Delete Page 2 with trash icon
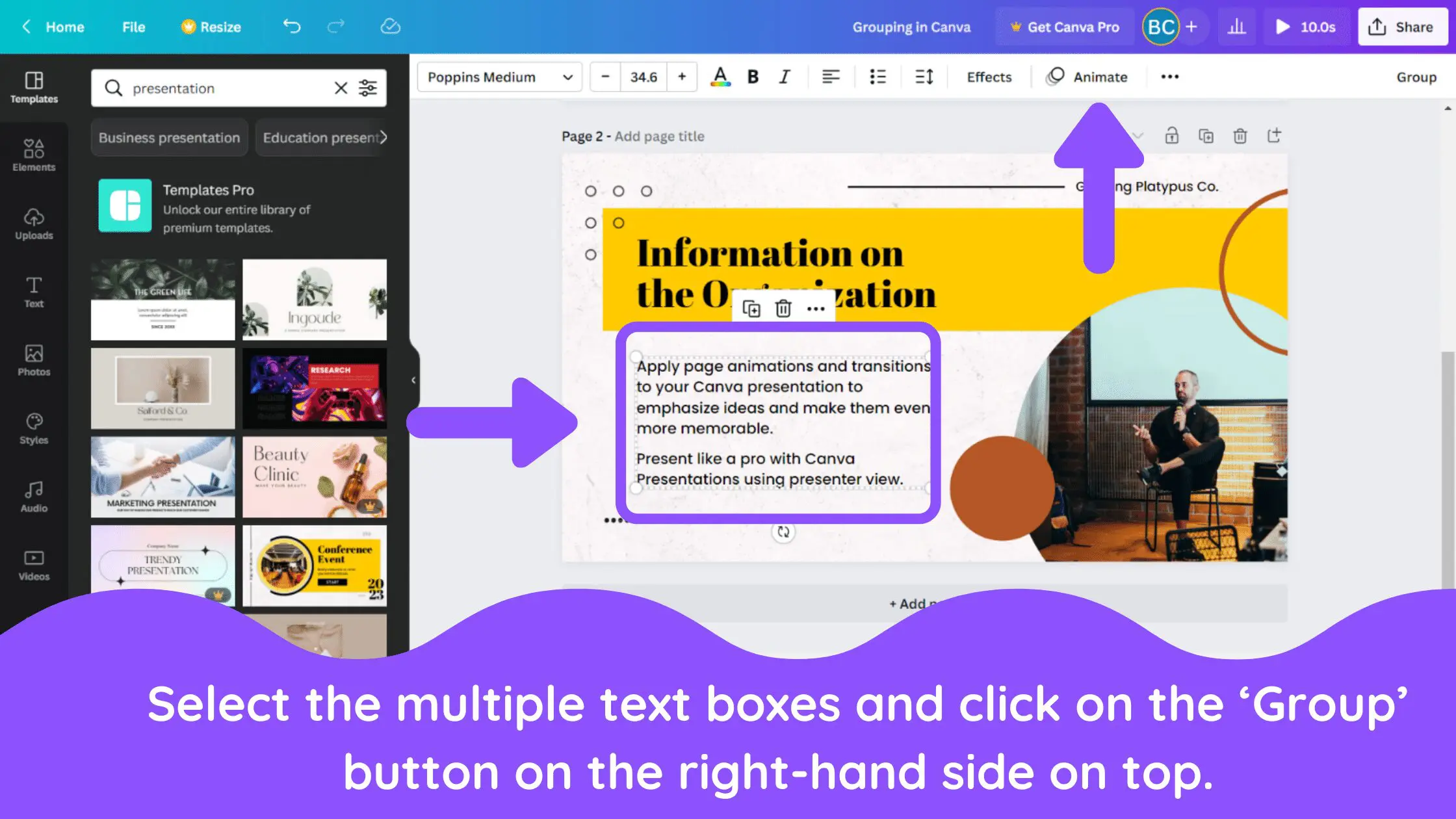Image resolution: width=1456 pixels, height=819 pixels. pos(1240,136)
